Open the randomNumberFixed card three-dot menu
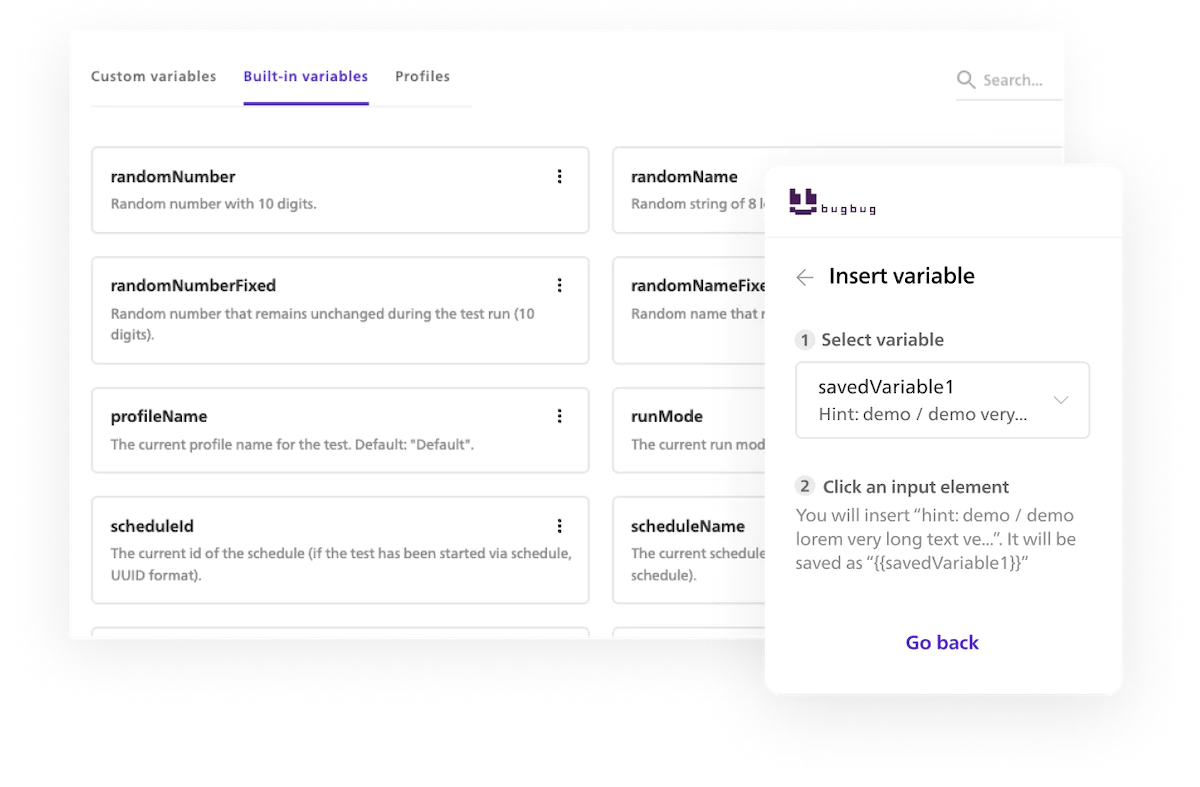This screenshot has height=787, width=1200. [559, 285]
